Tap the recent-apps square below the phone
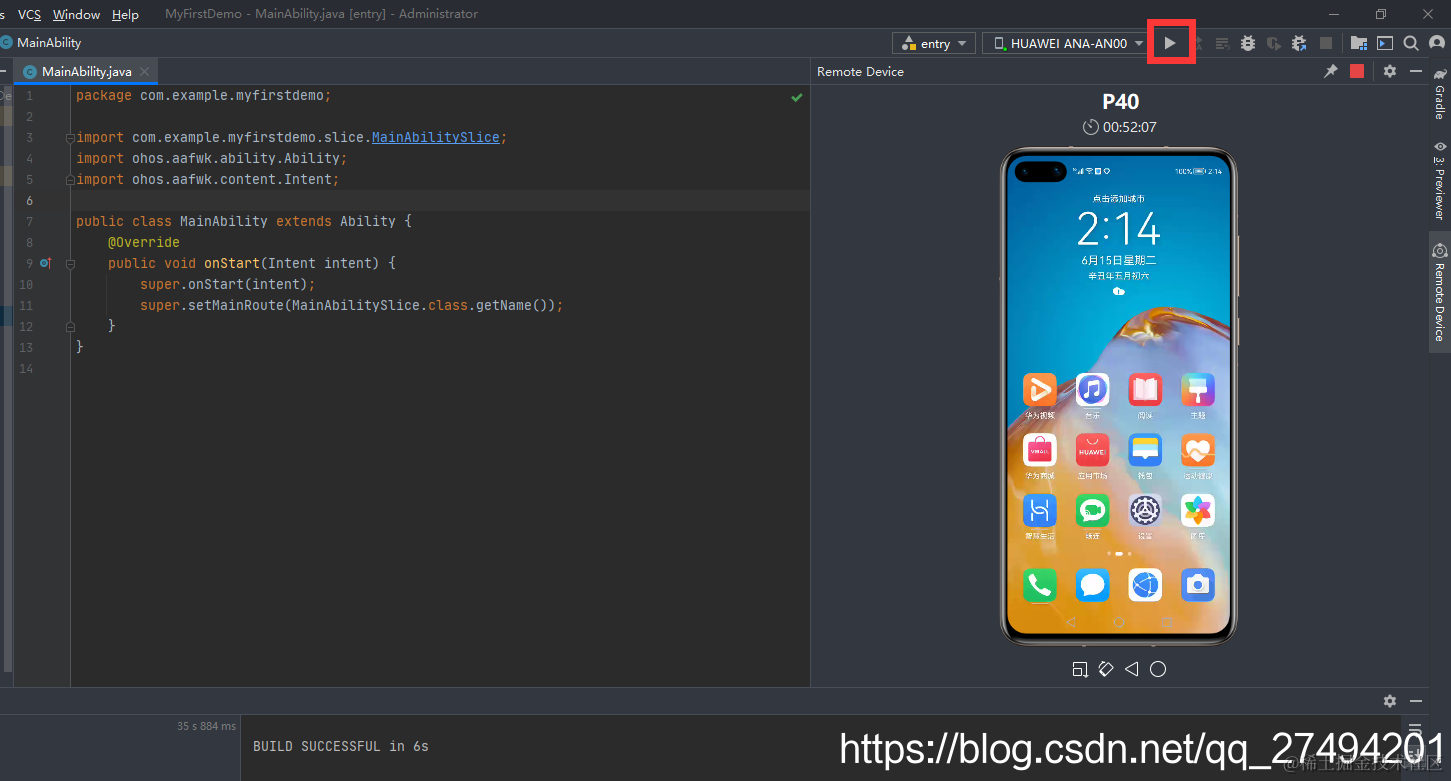Image resolution: width=1451 pixels, height=781 pixels. [1079, 669]
